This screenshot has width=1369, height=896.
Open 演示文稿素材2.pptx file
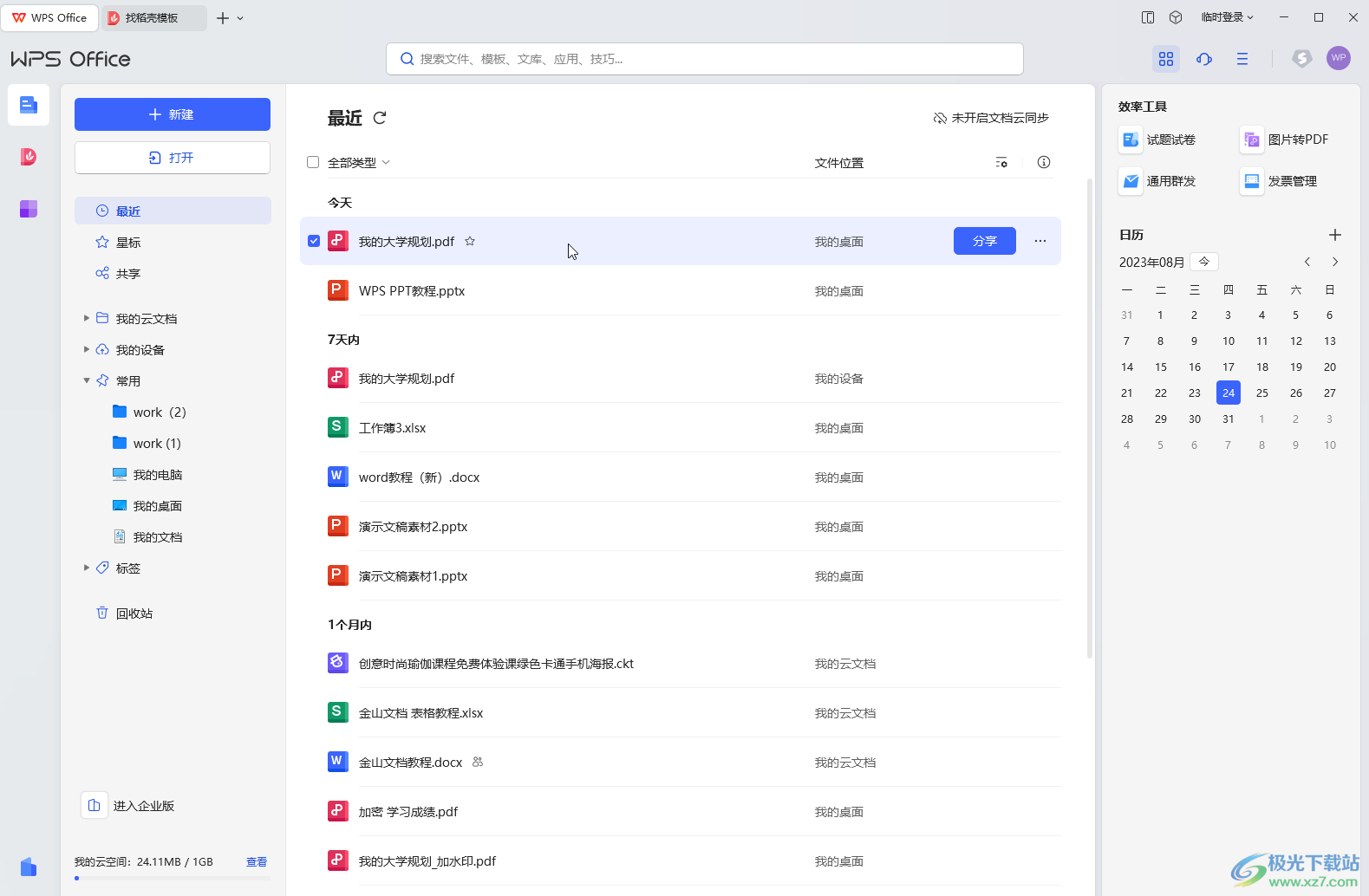pos(681,527)
